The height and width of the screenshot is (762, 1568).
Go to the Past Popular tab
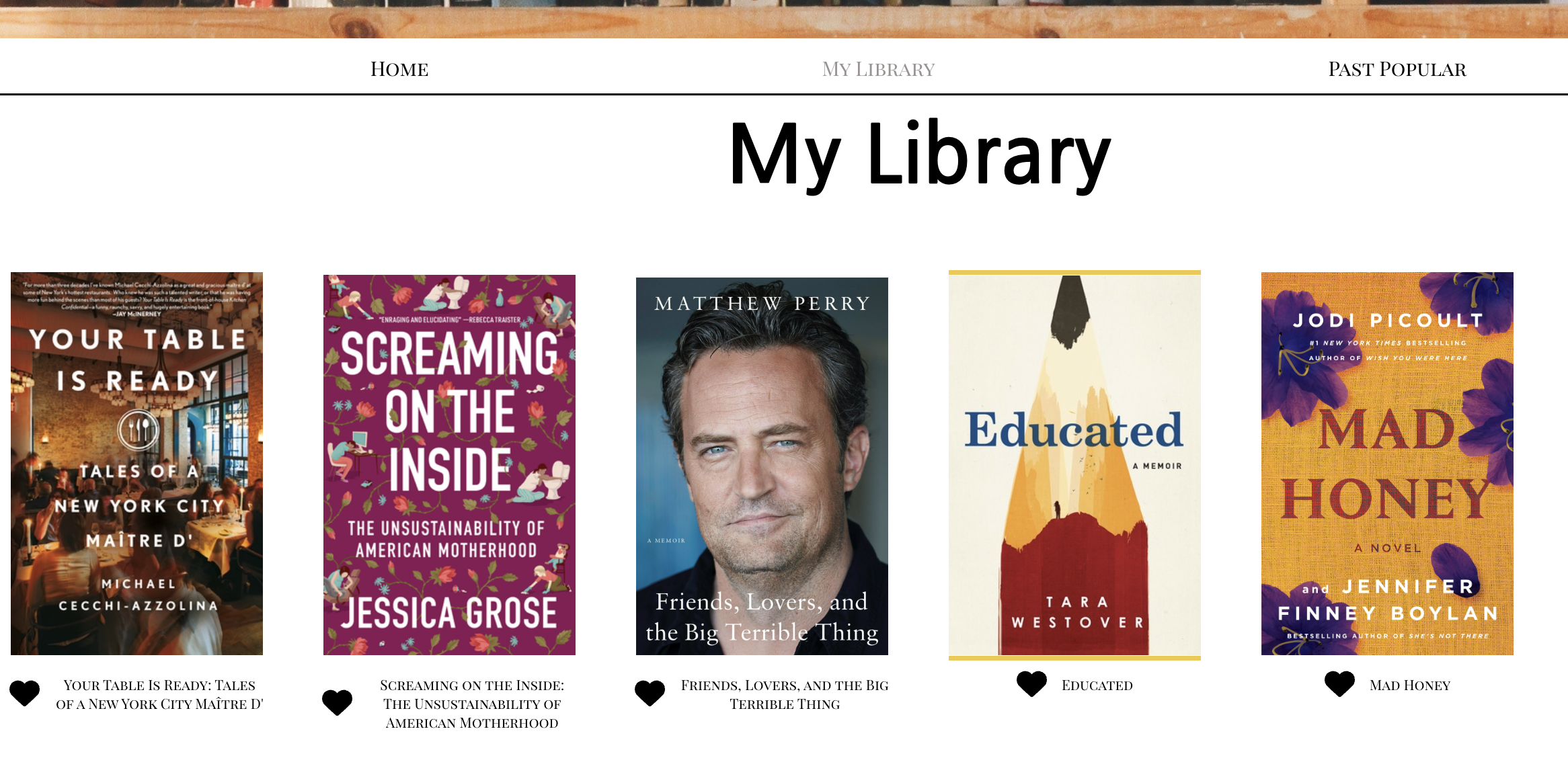point(1397,69)
